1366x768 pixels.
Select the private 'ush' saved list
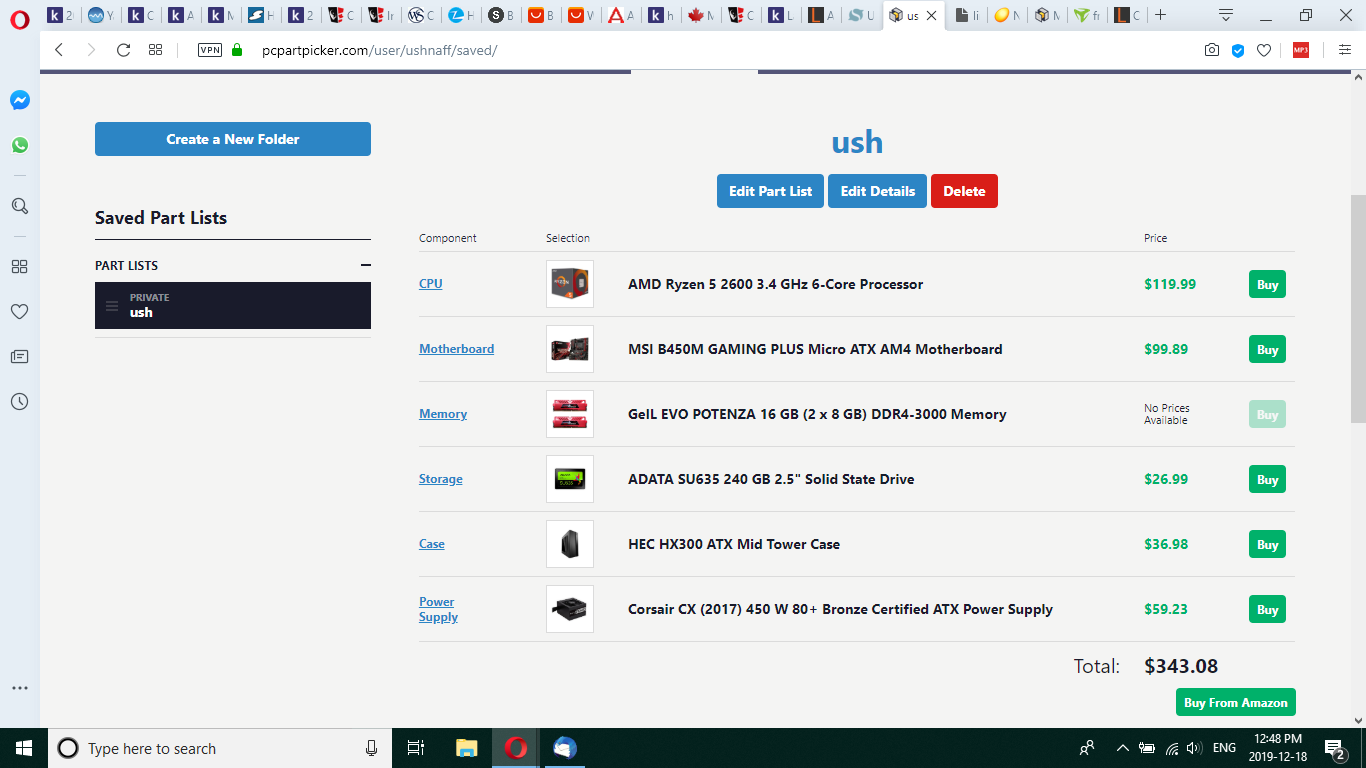point(233,305)
